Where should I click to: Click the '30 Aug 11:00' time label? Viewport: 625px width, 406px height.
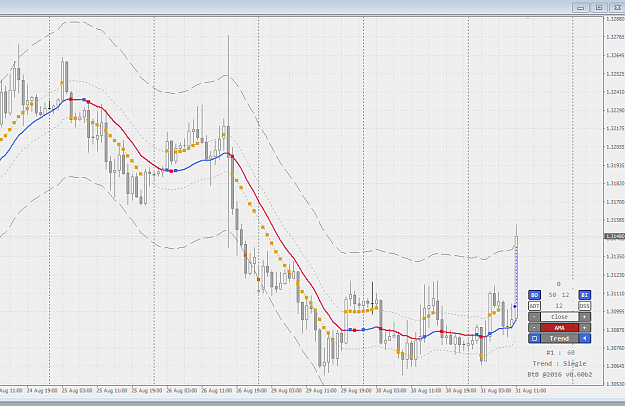[426, 391]
